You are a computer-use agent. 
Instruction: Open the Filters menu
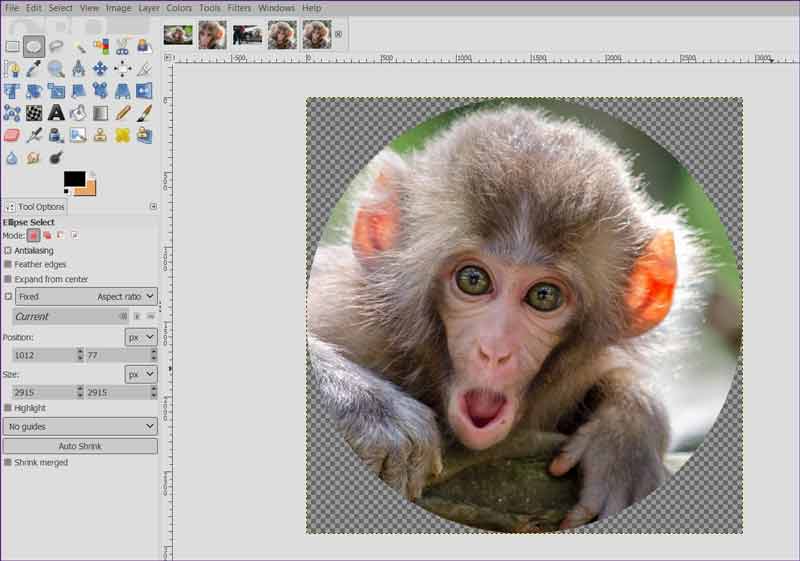coord(239,8)
